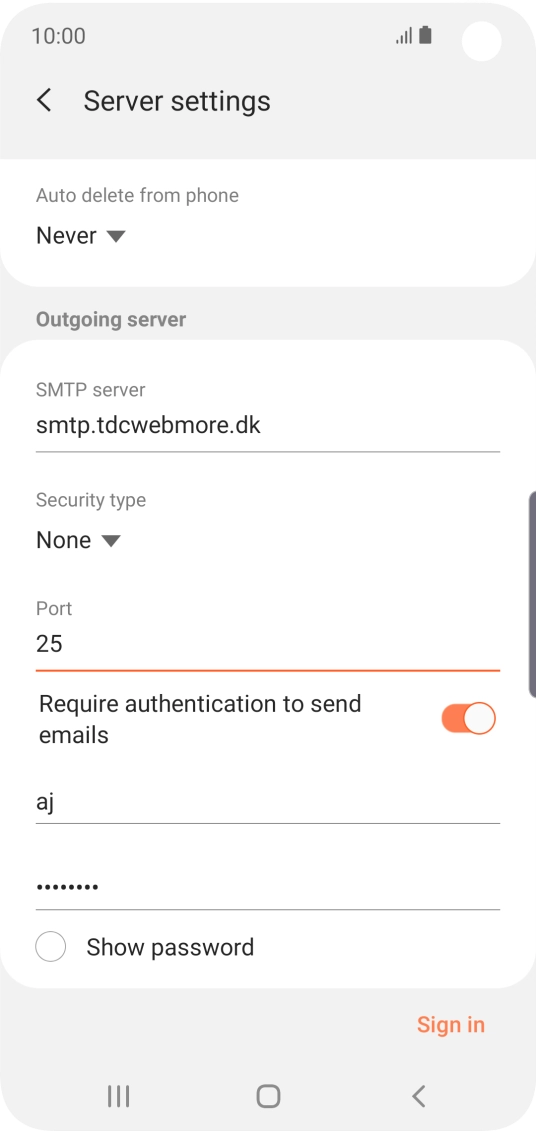The image size is (536, 1131).
Task: Tap the Recent apps navigation icon
Action: [118, 1096]
